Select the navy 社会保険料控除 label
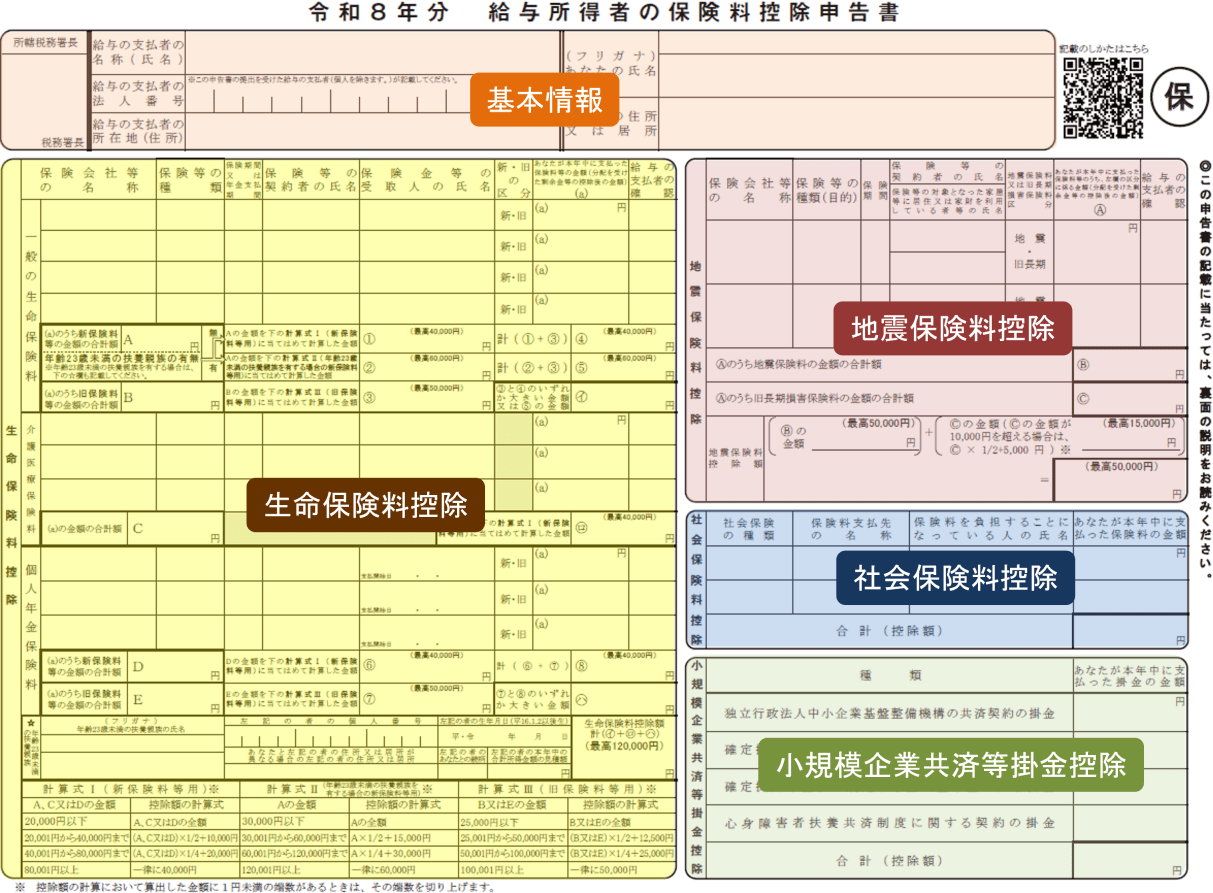The height and width of the screenshot is (893, 1213). click(955, 577)
